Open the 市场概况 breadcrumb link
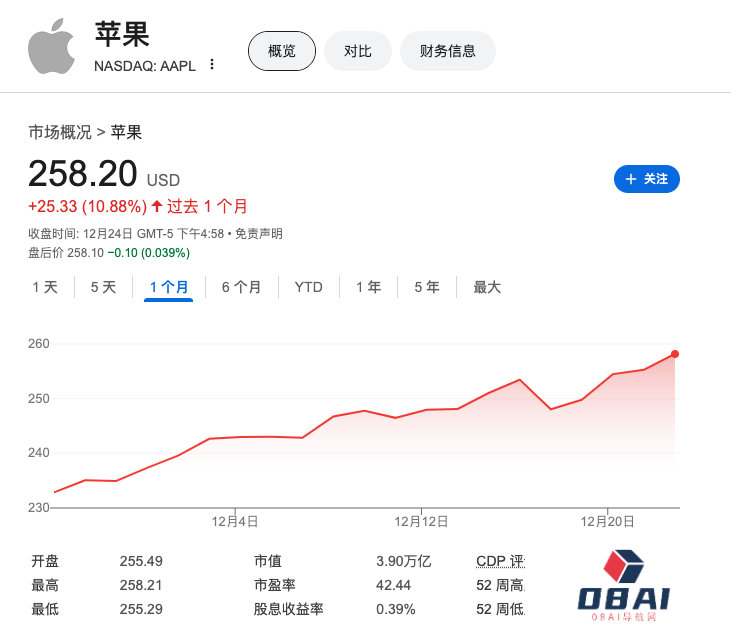 (x=60, y=132)
